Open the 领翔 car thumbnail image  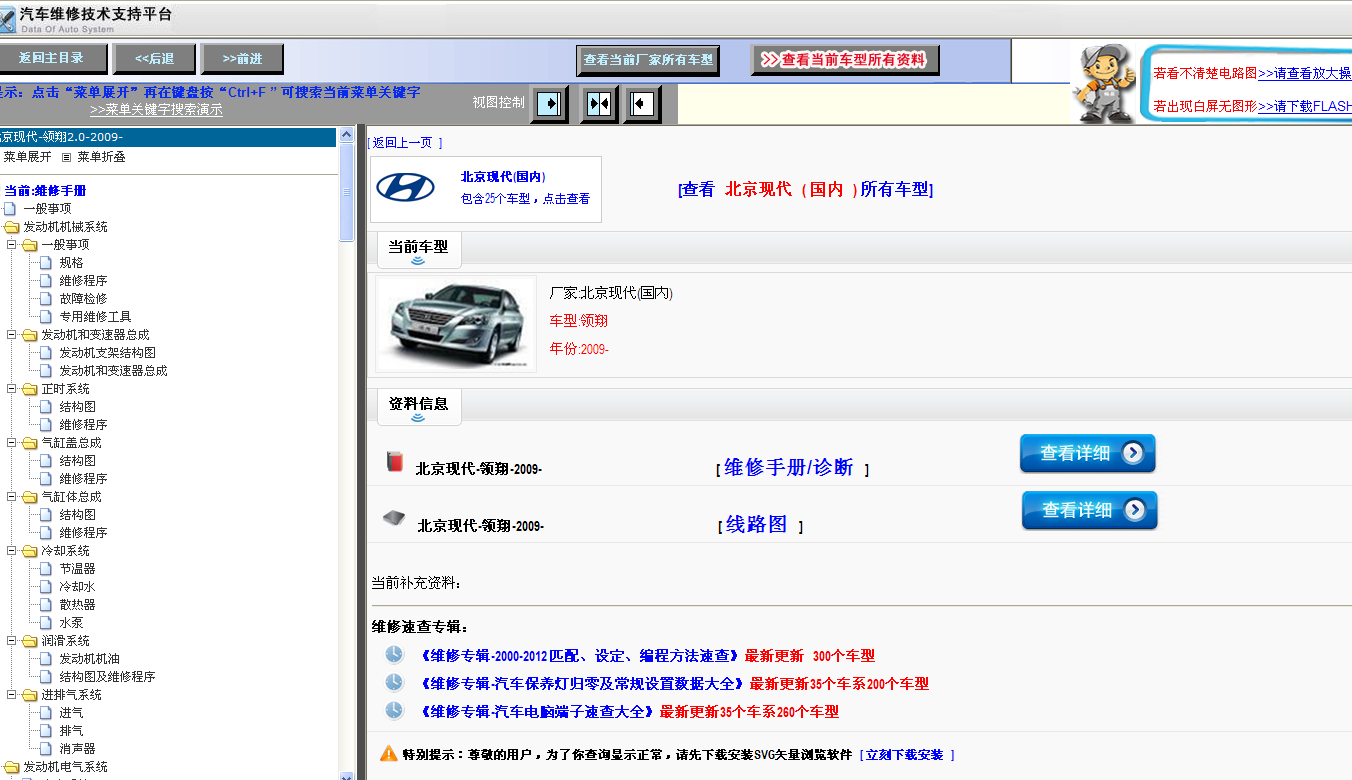tap(456, 325)
